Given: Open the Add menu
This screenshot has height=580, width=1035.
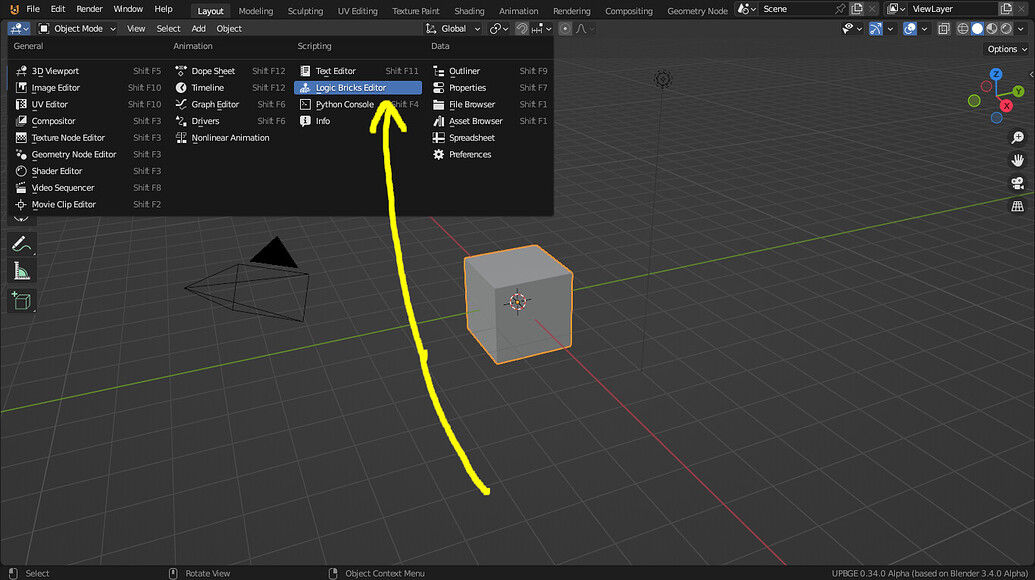Looking at the screenshot, I should [x=198, y=28].
